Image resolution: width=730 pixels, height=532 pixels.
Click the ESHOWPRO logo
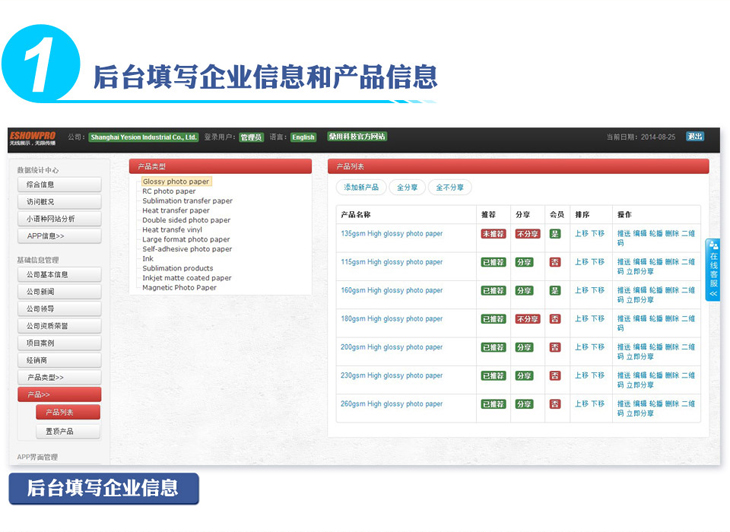point(32,135)
